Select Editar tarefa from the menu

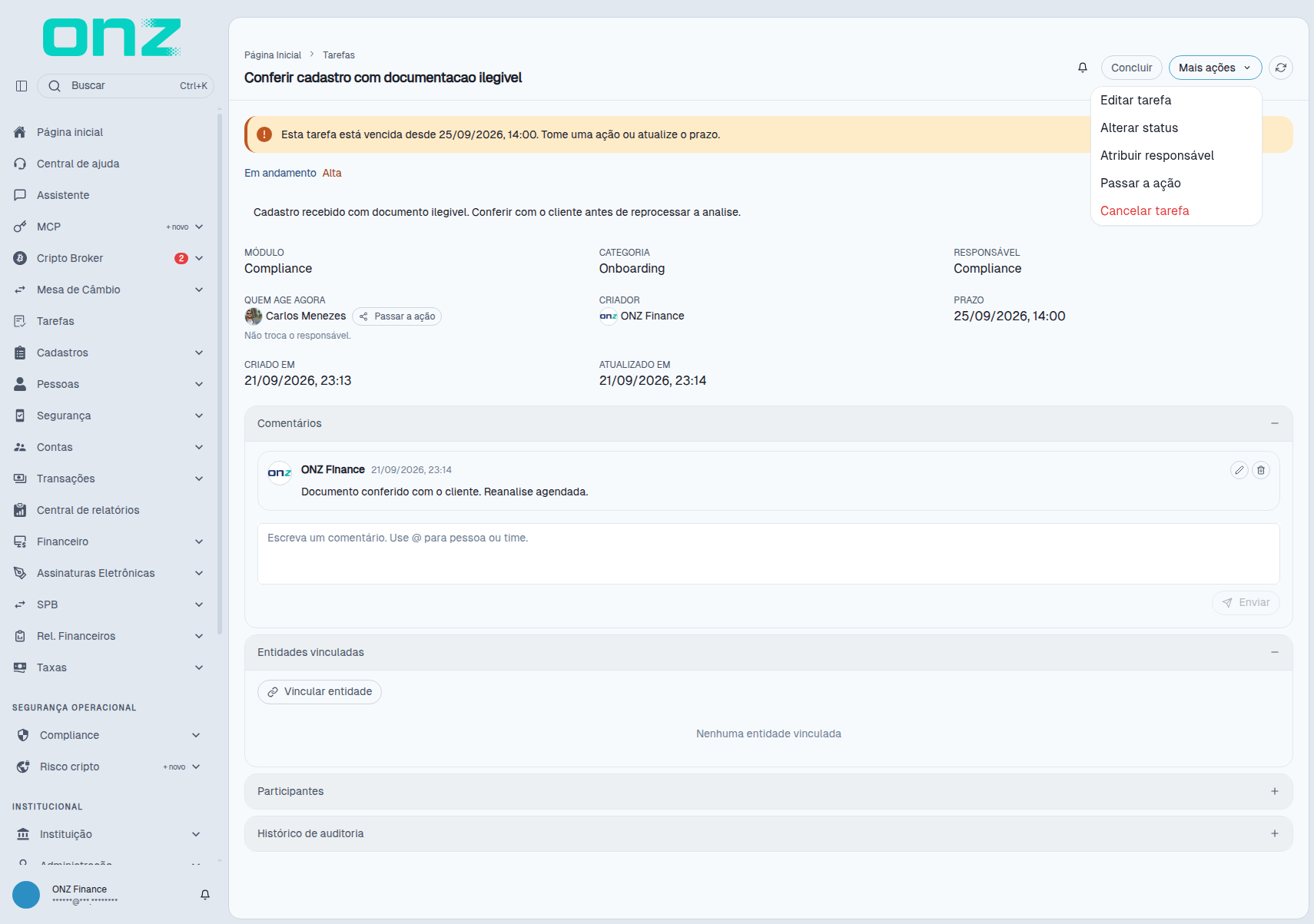coord(1176,101)
